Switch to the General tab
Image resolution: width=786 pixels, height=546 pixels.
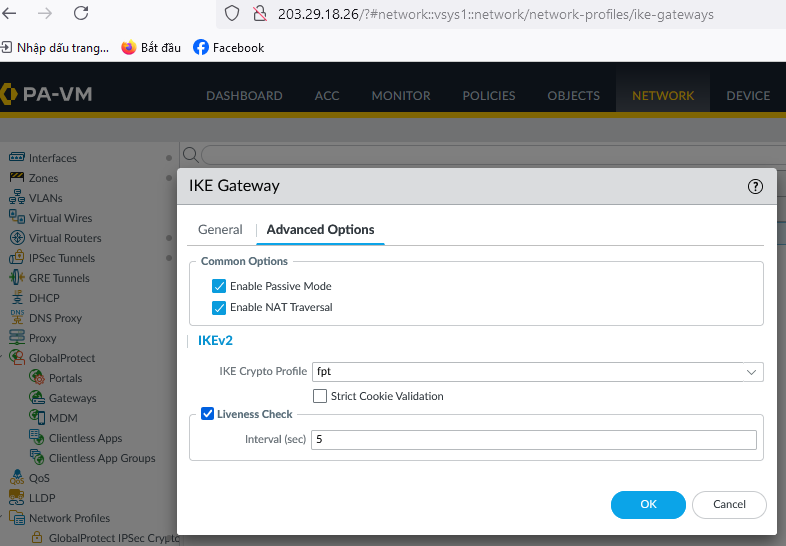coord(220,230)
